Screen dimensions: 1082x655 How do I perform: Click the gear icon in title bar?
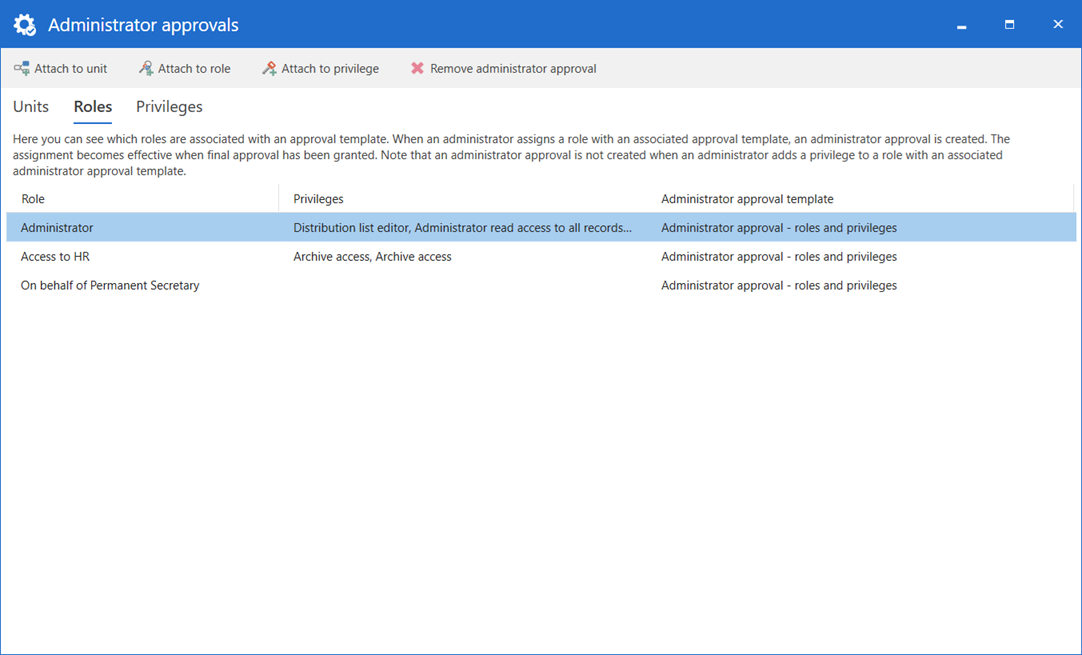(x=25, y=25)
